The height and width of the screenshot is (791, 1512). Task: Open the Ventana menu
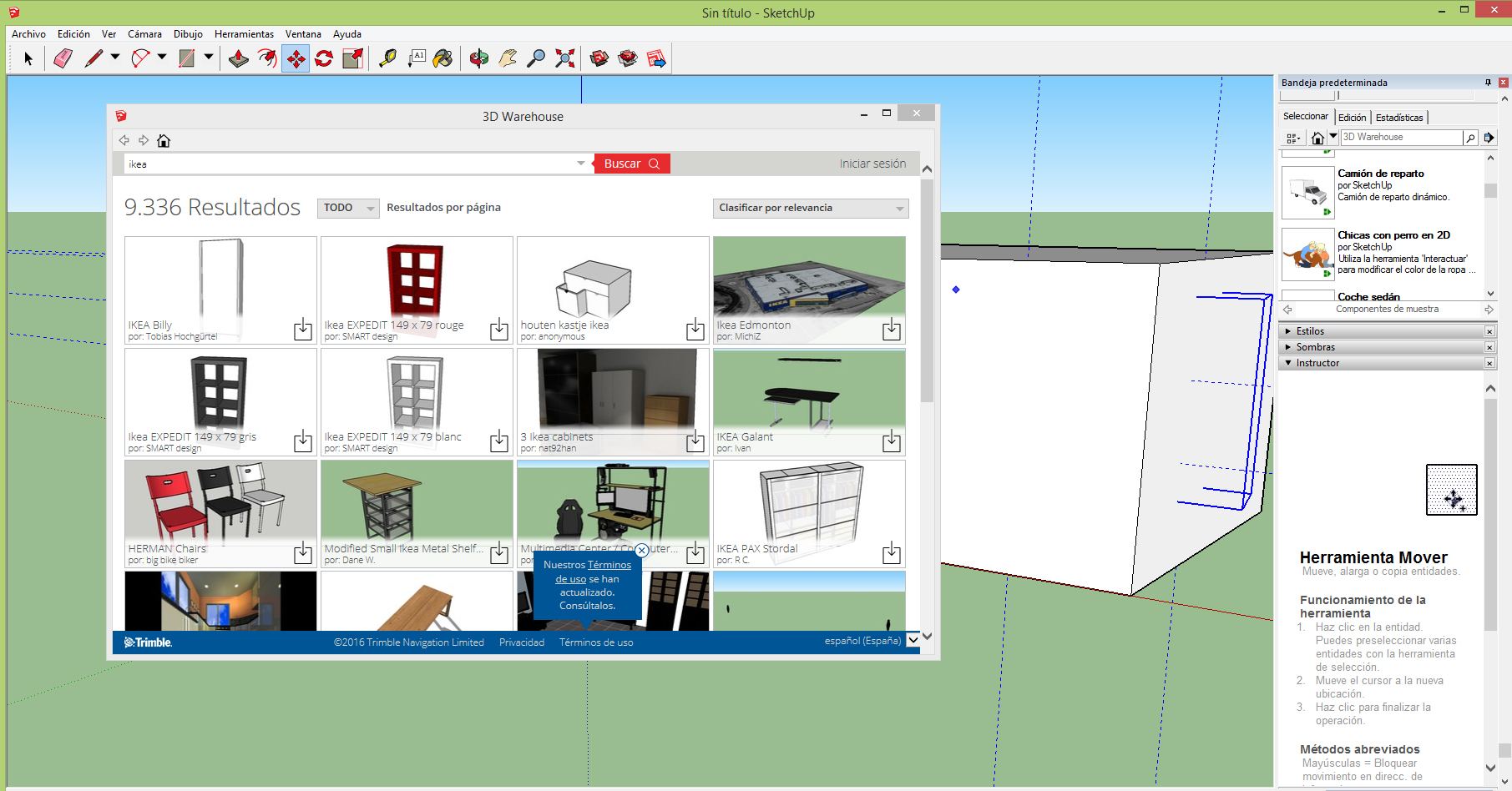tap(303, 34)
